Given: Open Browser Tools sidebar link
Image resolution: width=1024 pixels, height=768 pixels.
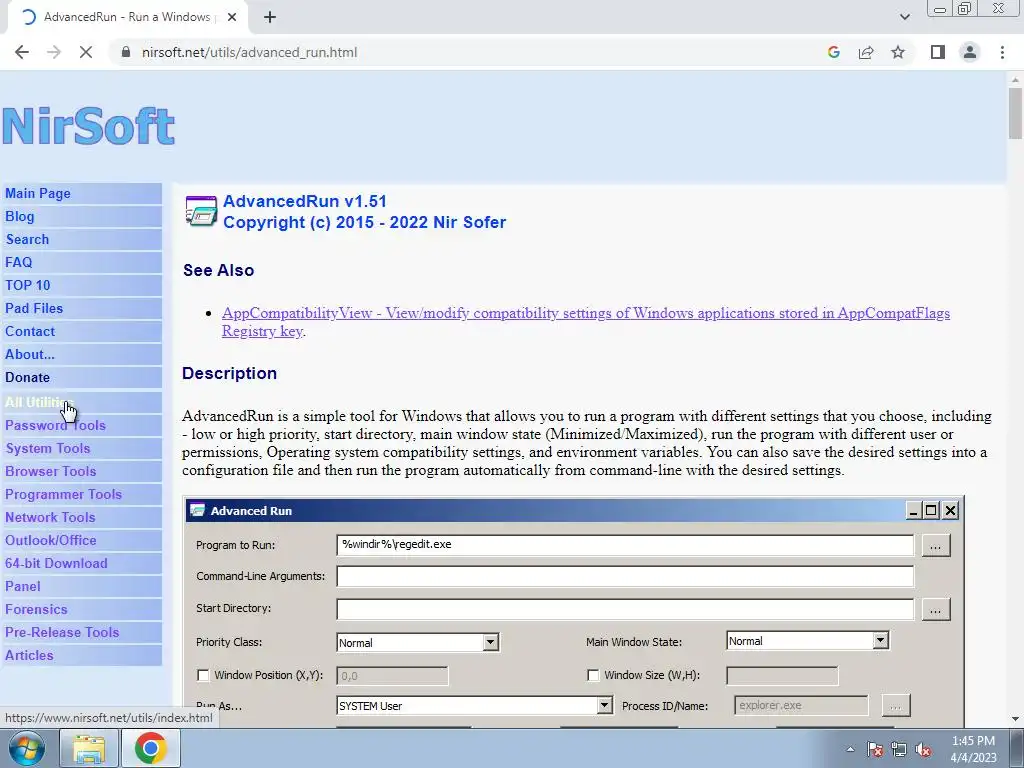Looking at the screenshot, I should coord(51,471).
